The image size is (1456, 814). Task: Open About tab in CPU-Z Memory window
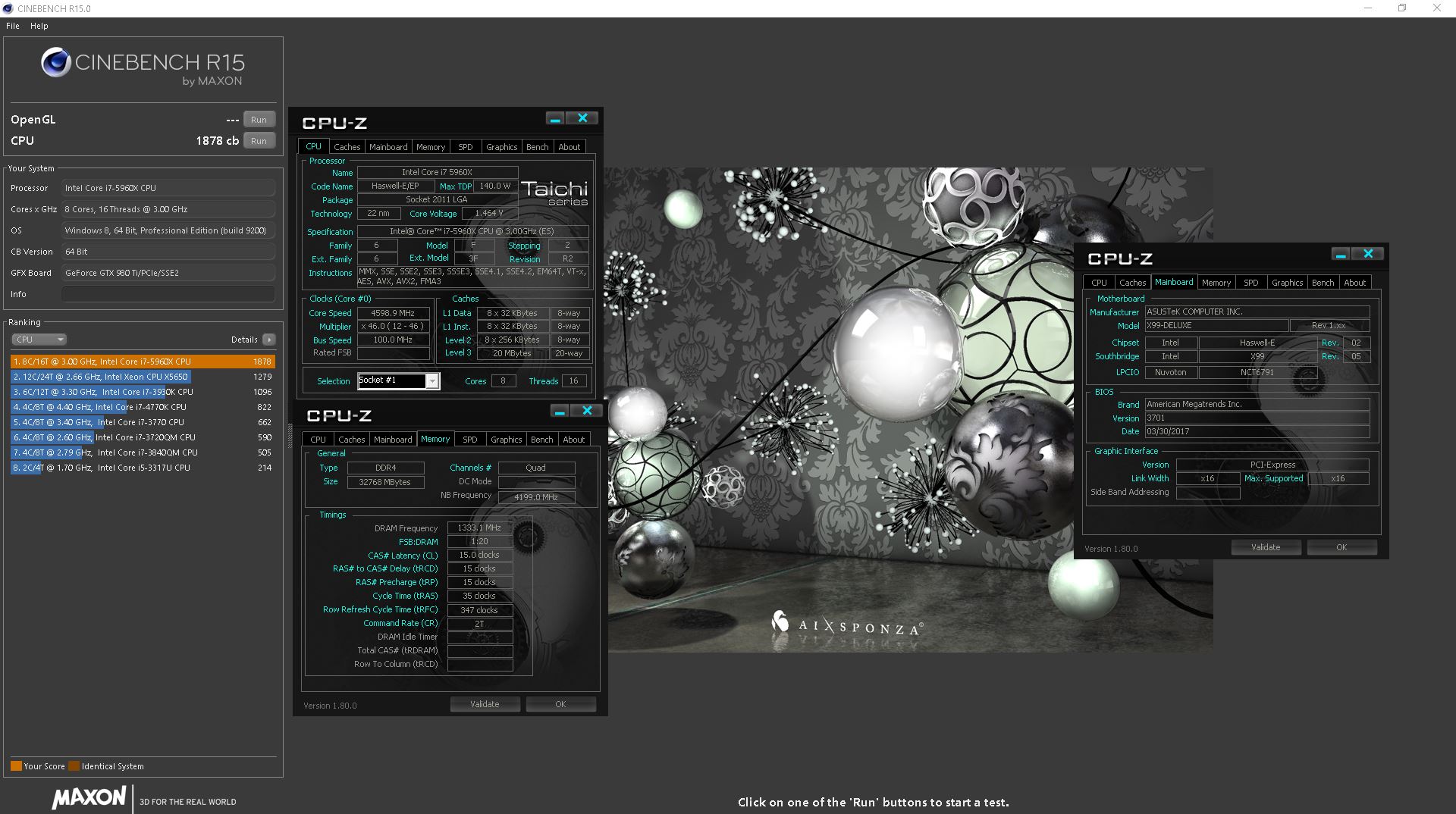(x=574, y=440)
